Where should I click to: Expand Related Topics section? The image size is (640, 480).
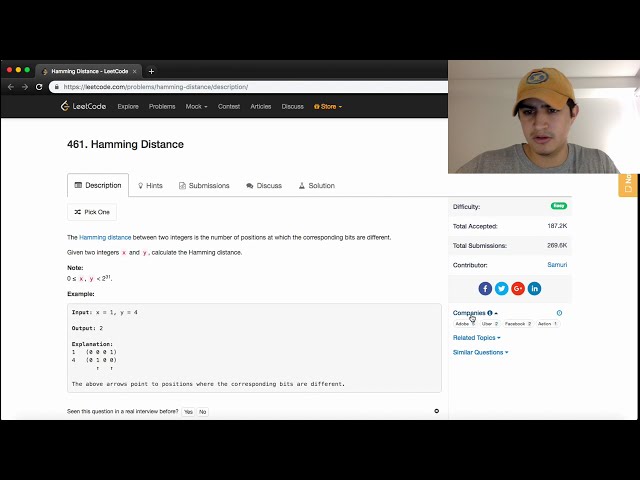click(x=476, y=338)
